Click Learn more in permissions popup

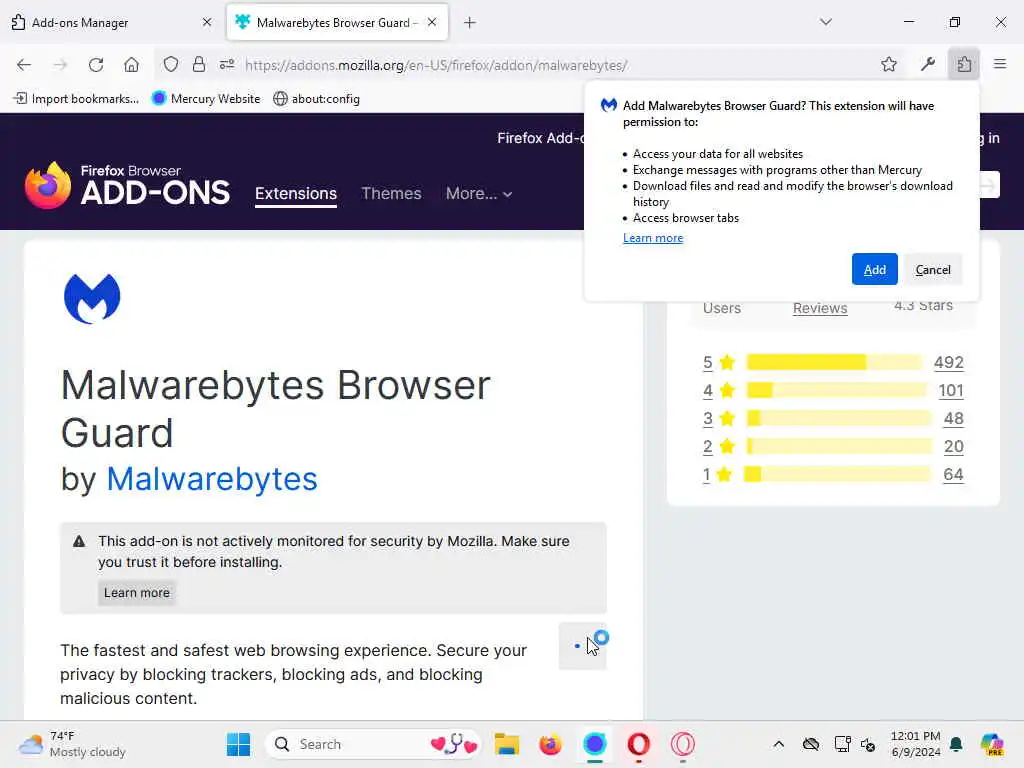(x=652, y=238)
